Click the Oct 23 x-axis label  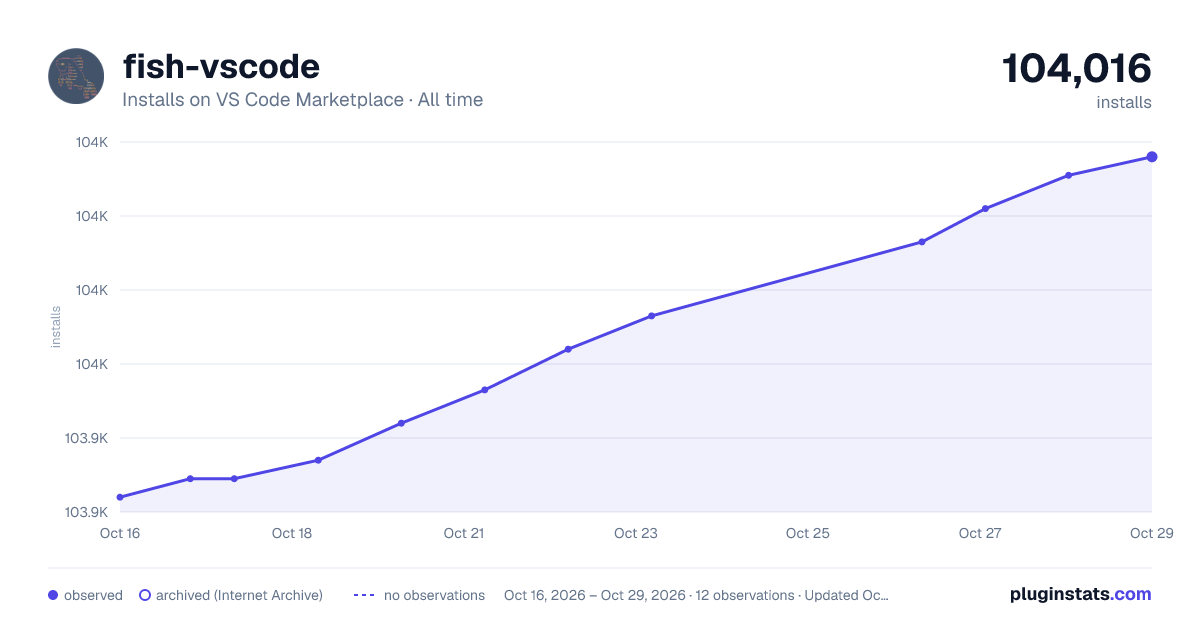click(x=636, y=533)
